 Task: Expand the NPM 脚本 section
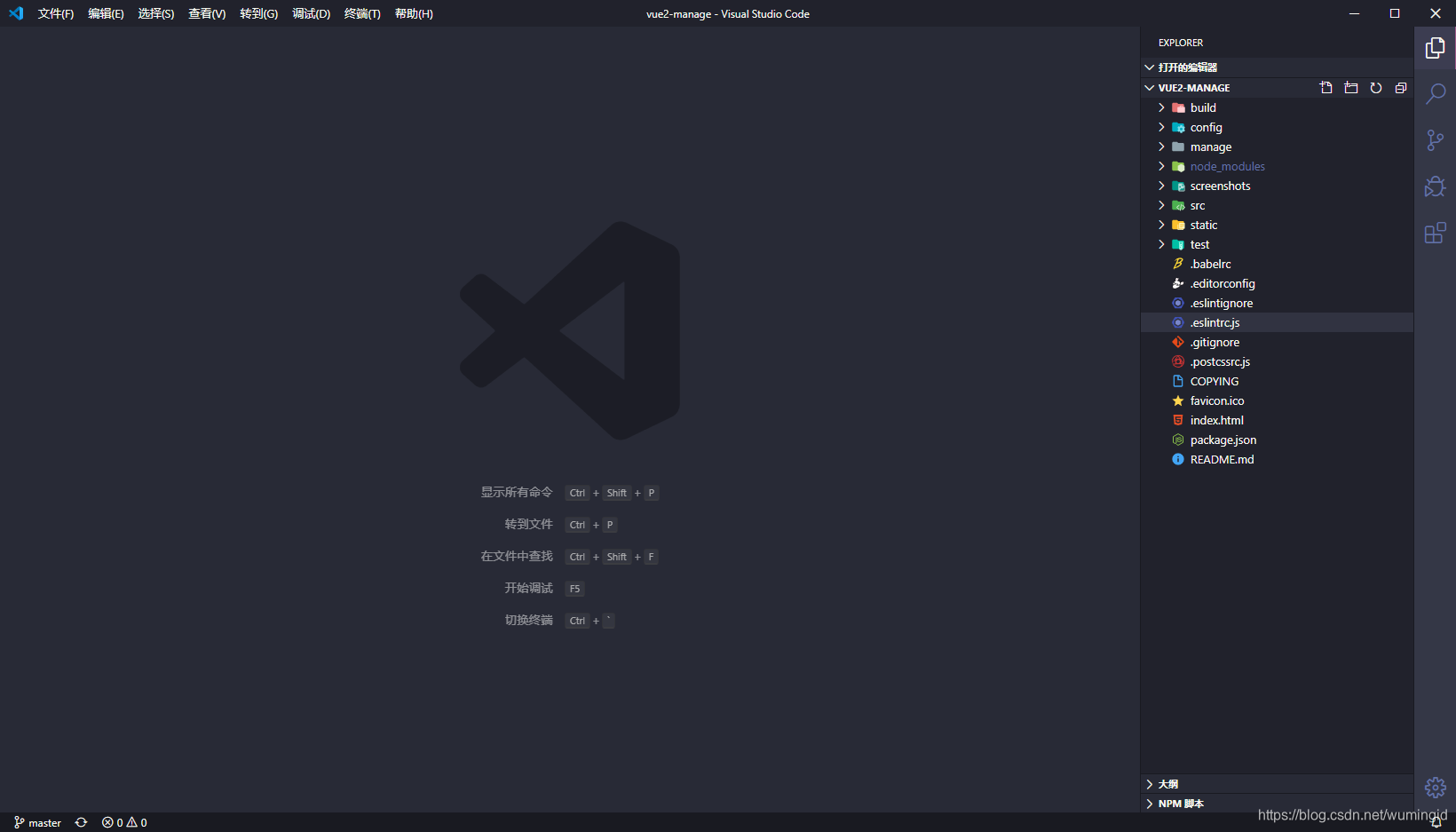[1277, 804]
